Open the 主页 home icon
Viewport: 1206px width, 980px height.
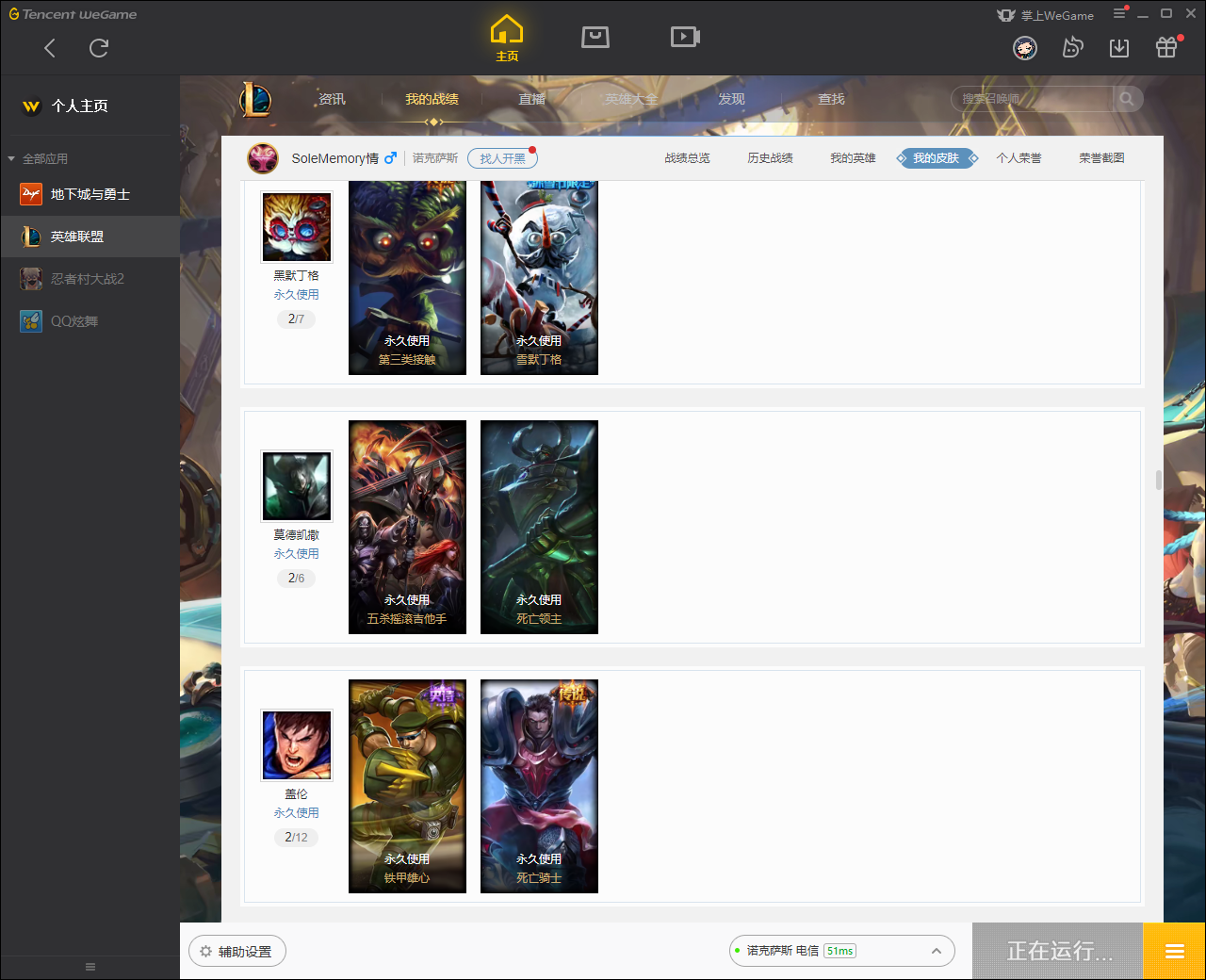(x=507, y=39)
